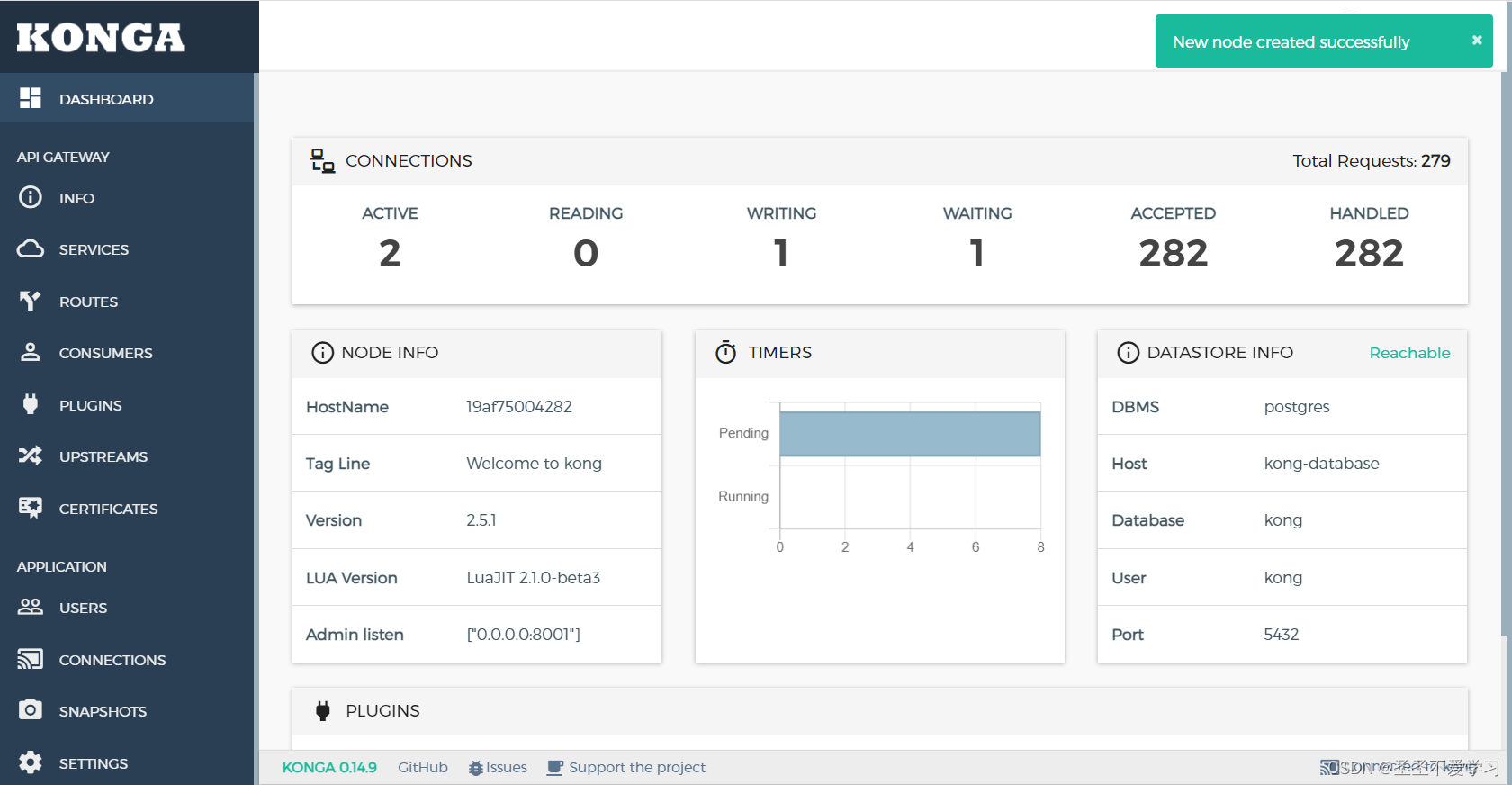Click the Users people icon
Screen dimensions: 1512x785
click(31, 607)
